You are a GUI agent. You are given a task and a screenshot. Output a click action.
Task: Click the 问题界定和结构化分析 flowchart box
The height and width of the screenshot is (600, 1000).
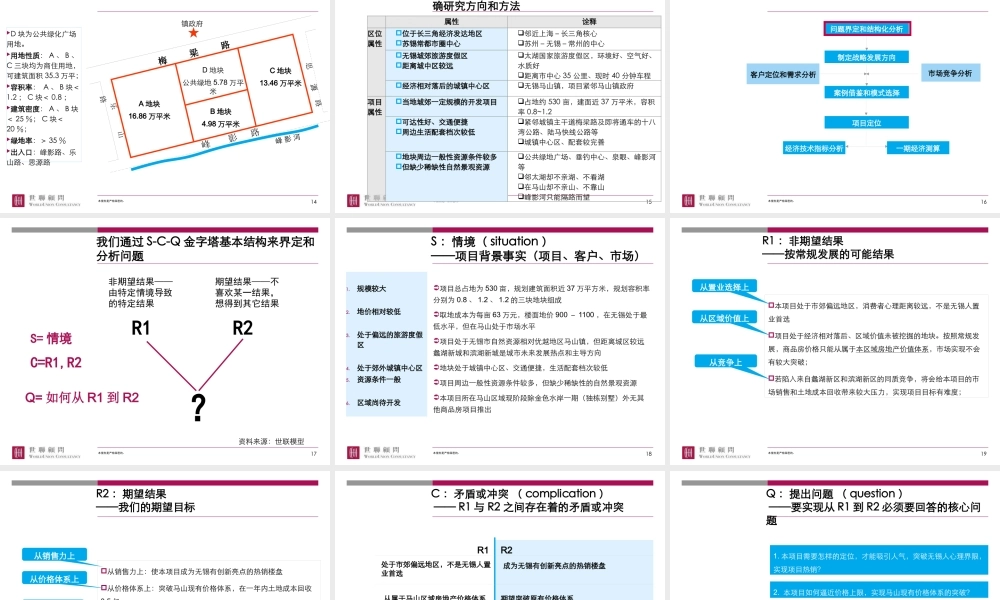click(x=867, y=29)
